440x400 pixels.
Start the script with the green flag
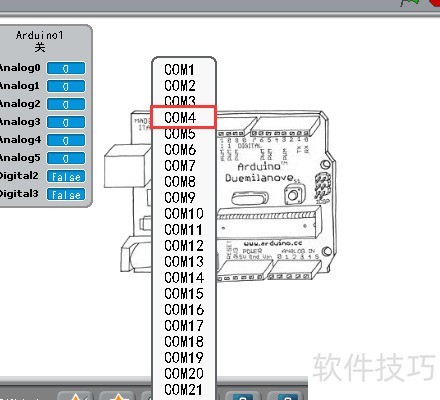[x=409, y=3]
